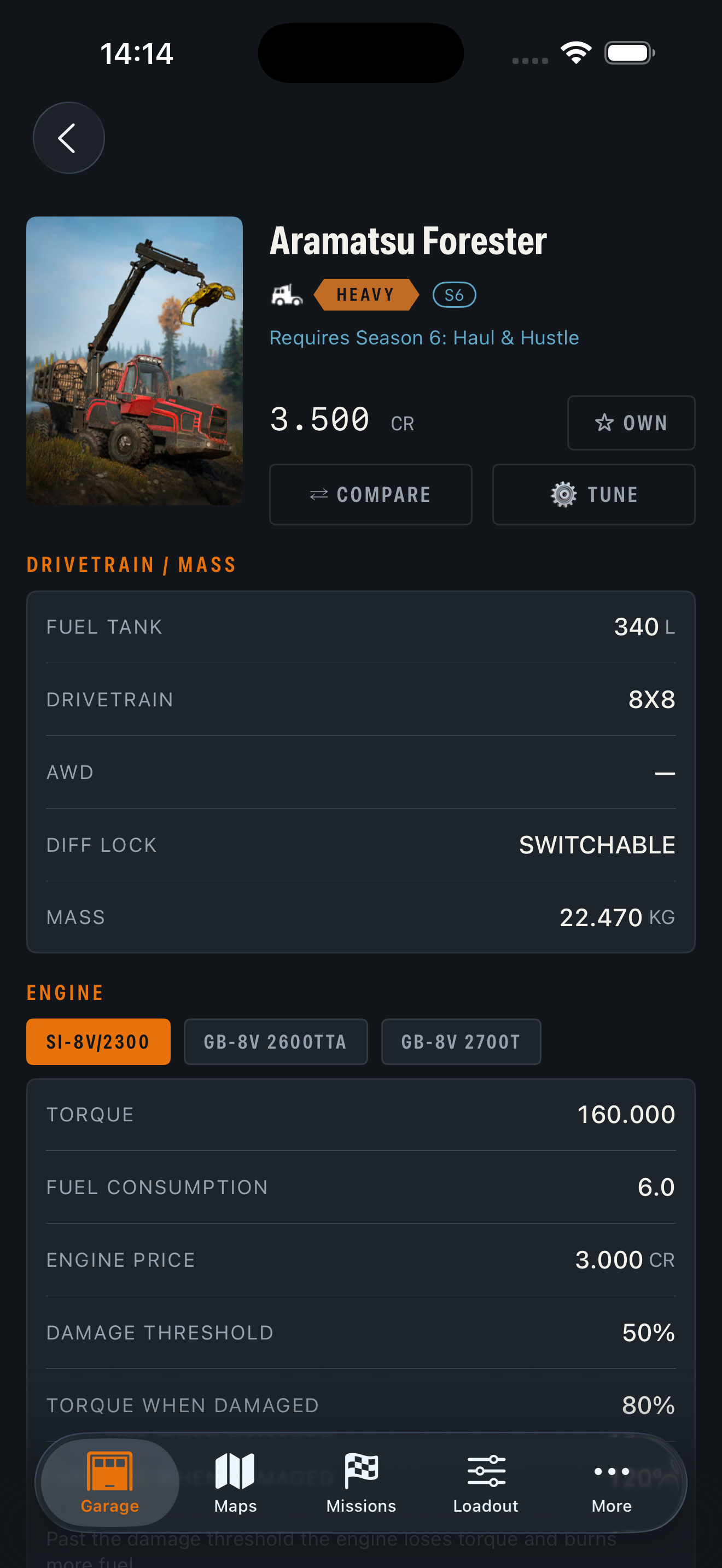Viewport: 722px width, 1568px height.
Task: Tap the Torque 160.000 row
Action: [361, 1115]
